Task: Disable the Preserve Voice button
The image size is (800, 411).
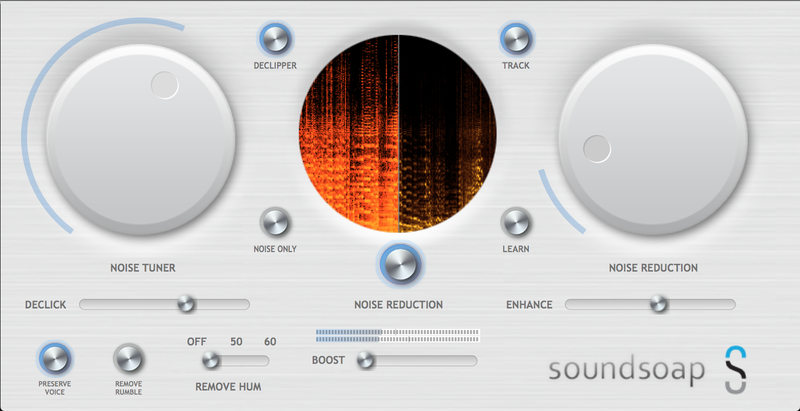Action: (55, 358)
